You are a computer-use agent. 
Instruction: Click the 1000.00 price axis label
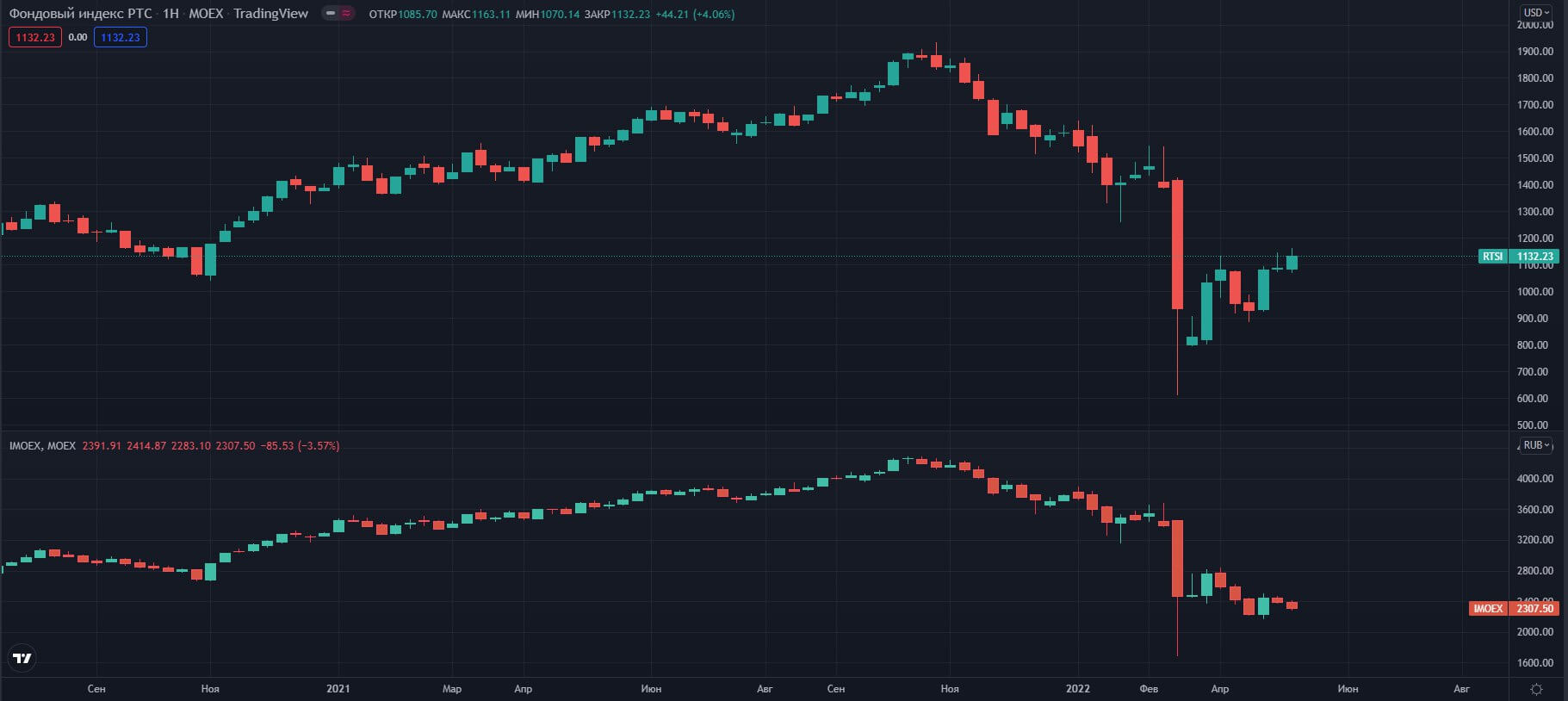point(1535,292)
